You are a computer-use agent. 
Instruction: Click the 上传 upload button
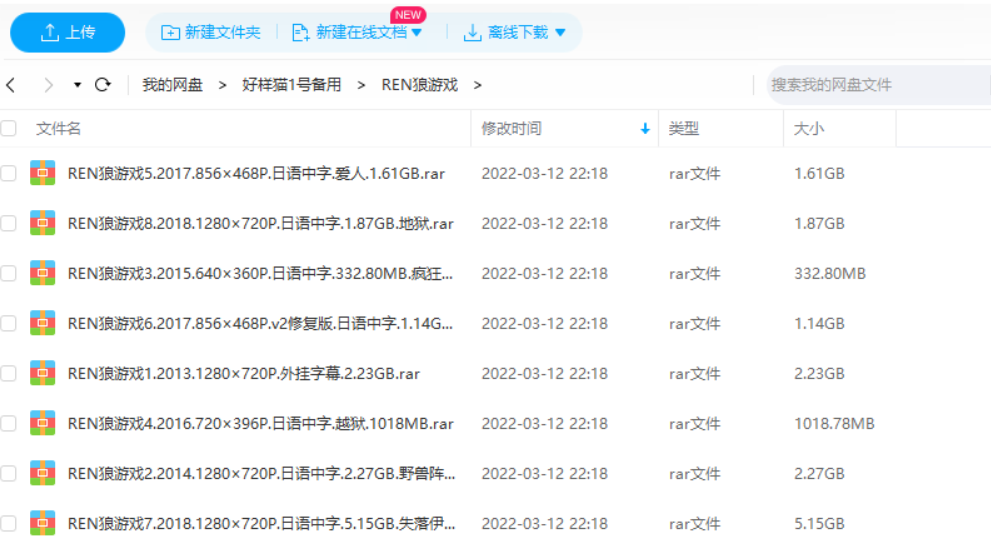click(x=68, y=33)
